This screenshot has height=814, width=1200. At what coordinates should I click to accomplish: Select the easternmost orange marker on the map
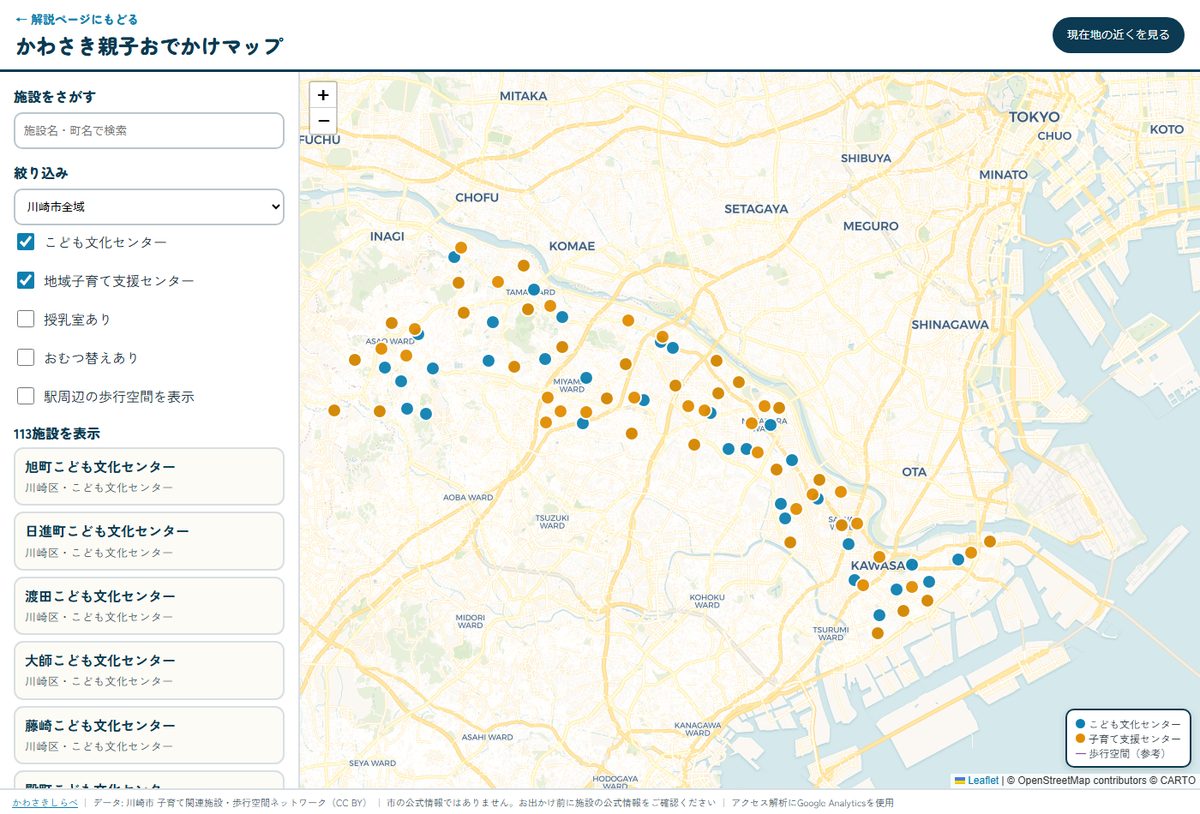click(990, 541)
